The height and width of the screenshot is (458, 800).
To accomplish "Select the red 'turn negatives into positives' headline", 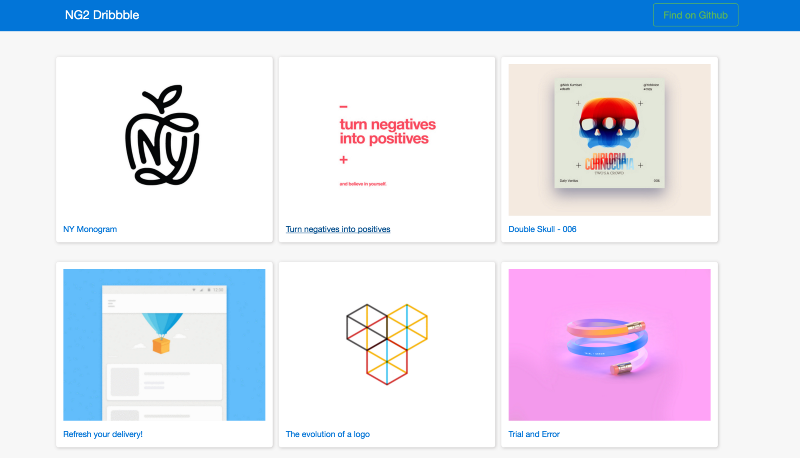I will 388,132.
